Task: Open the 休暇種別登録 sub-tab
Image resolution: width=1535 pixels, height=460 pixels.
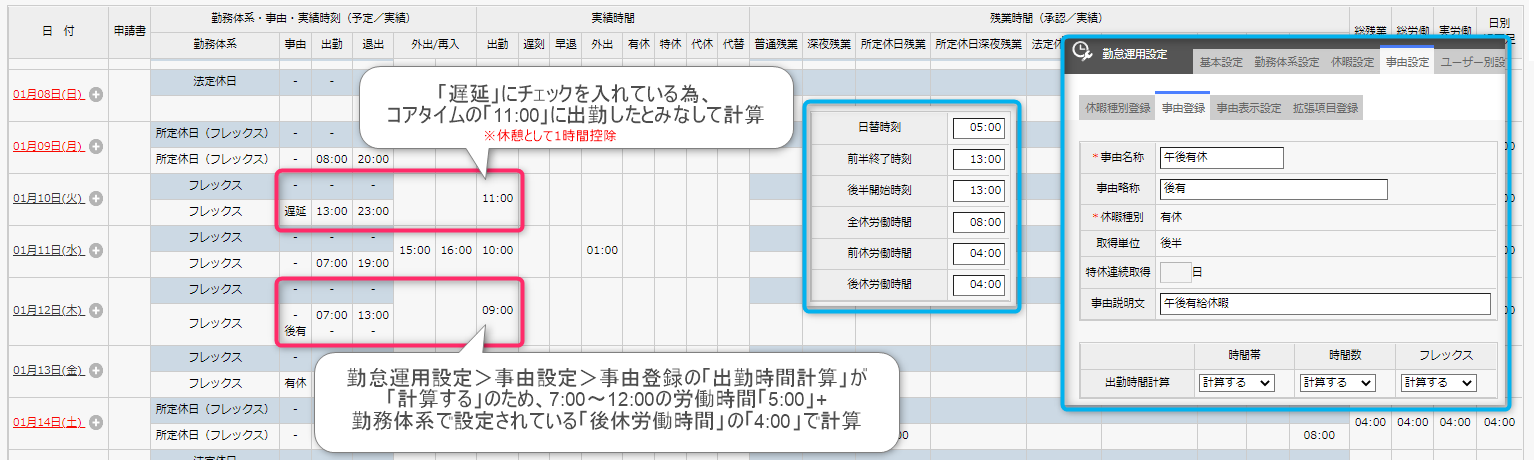Action: (x=1115, y=108)
